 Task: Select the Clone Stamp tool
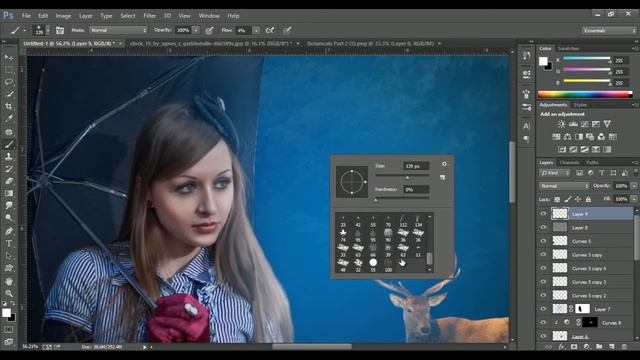coord(9,156)
